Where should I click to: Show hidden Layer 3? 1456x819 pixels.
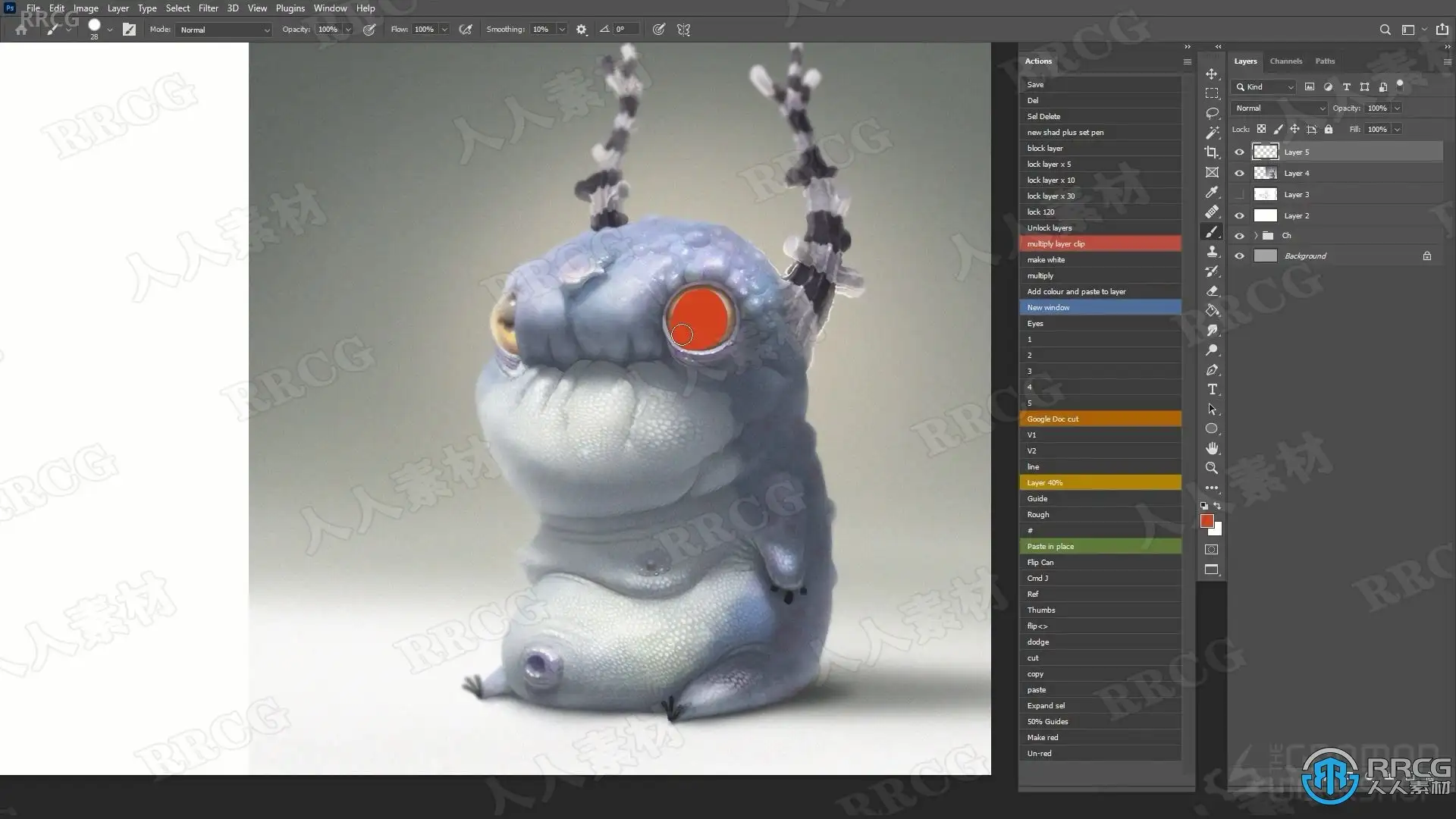(x=1239, y=195)
